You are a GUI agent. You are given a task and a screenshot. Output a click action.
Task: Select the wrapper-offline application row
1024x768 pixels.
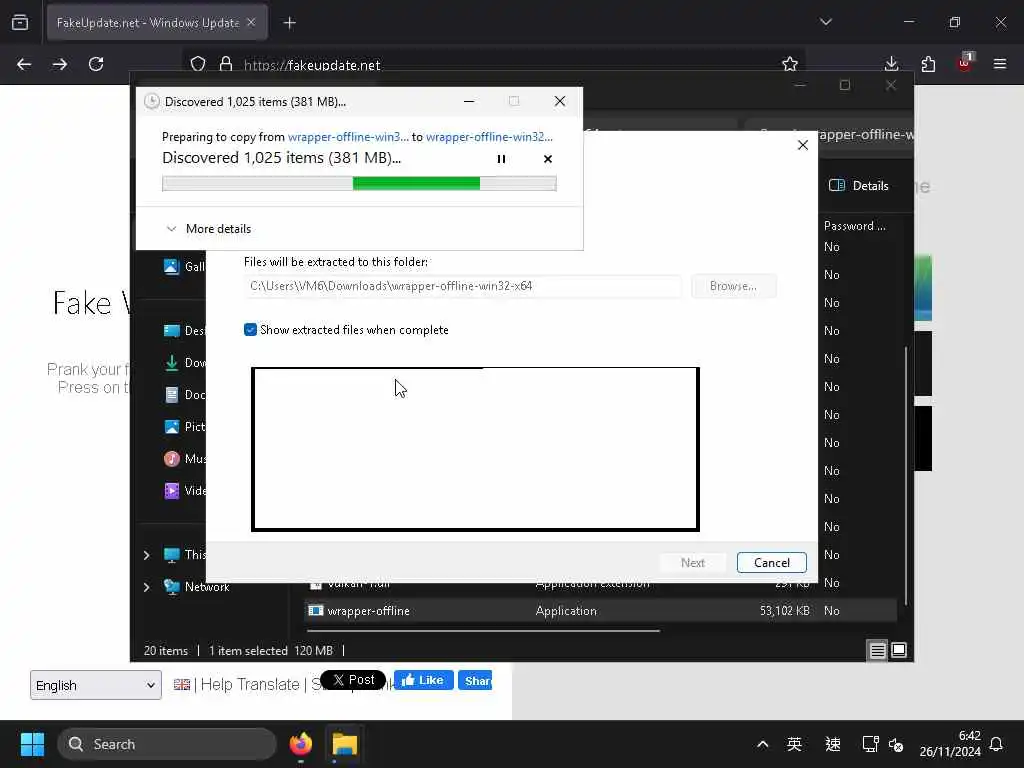click(601, 611)
